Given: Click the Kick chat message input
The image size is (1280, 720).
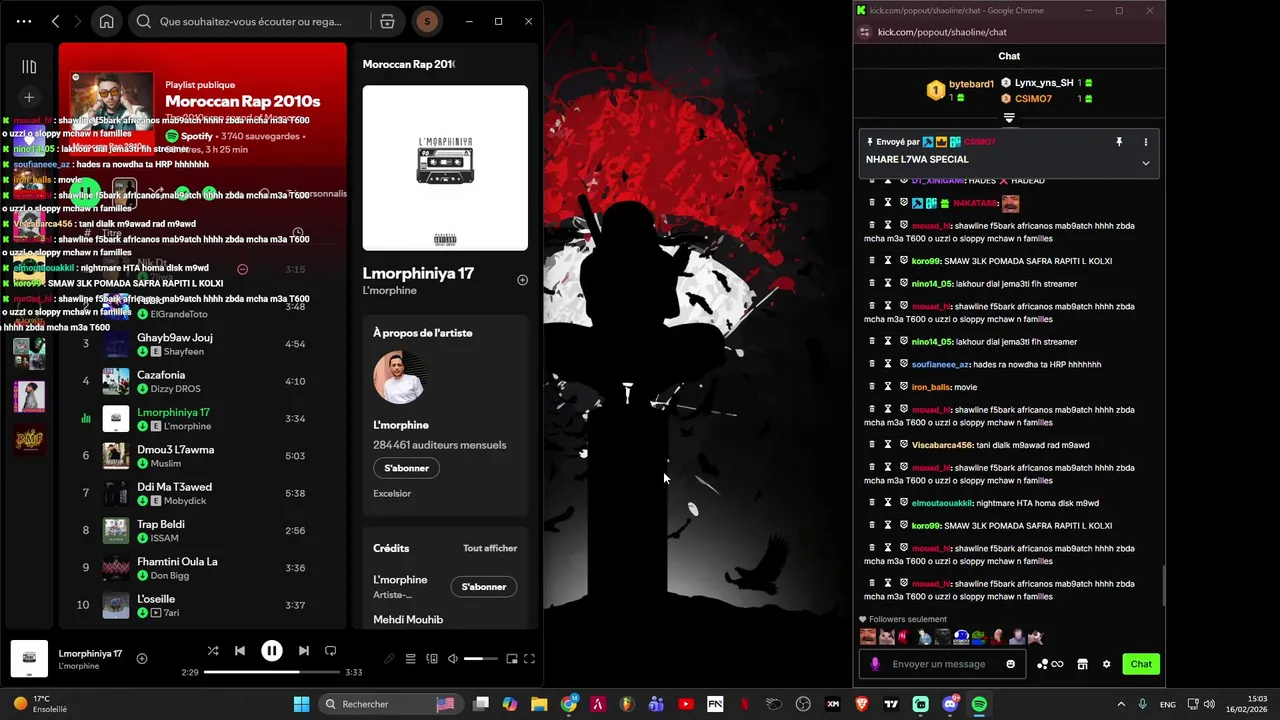Looking at the screenshot, I should pos(940,664).
